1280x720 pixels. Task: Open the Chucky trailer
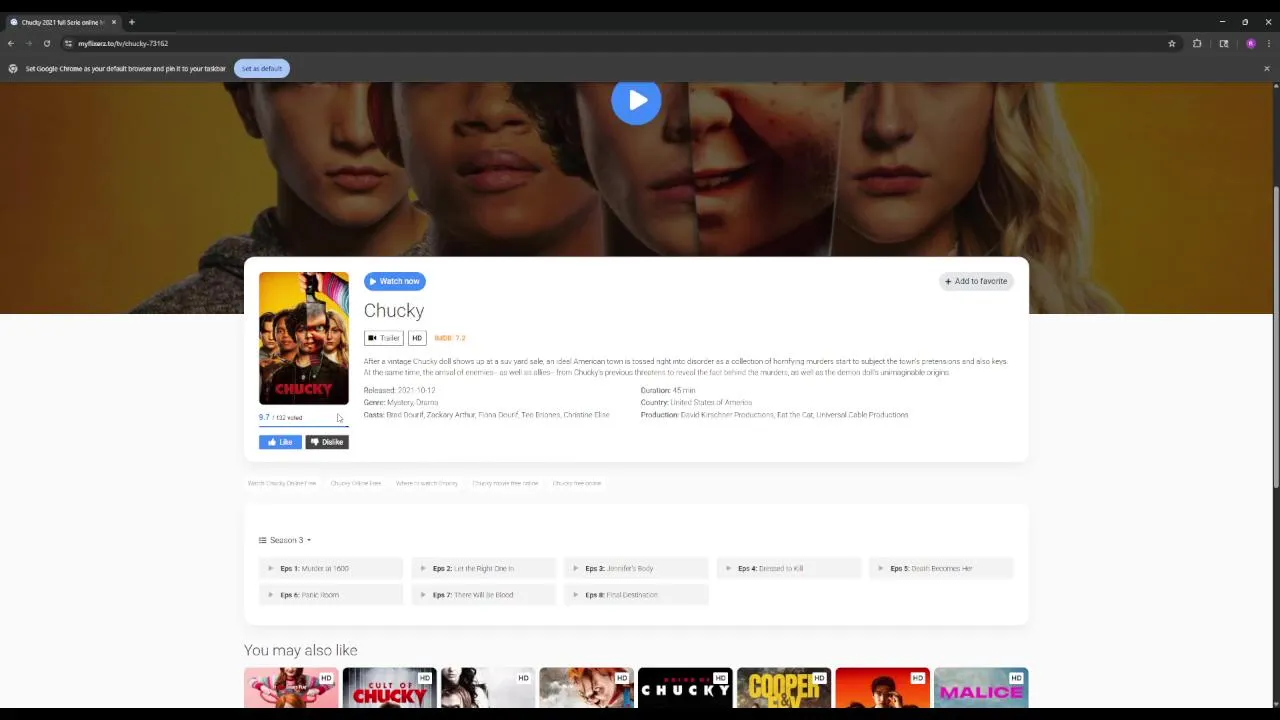[383, 338]
